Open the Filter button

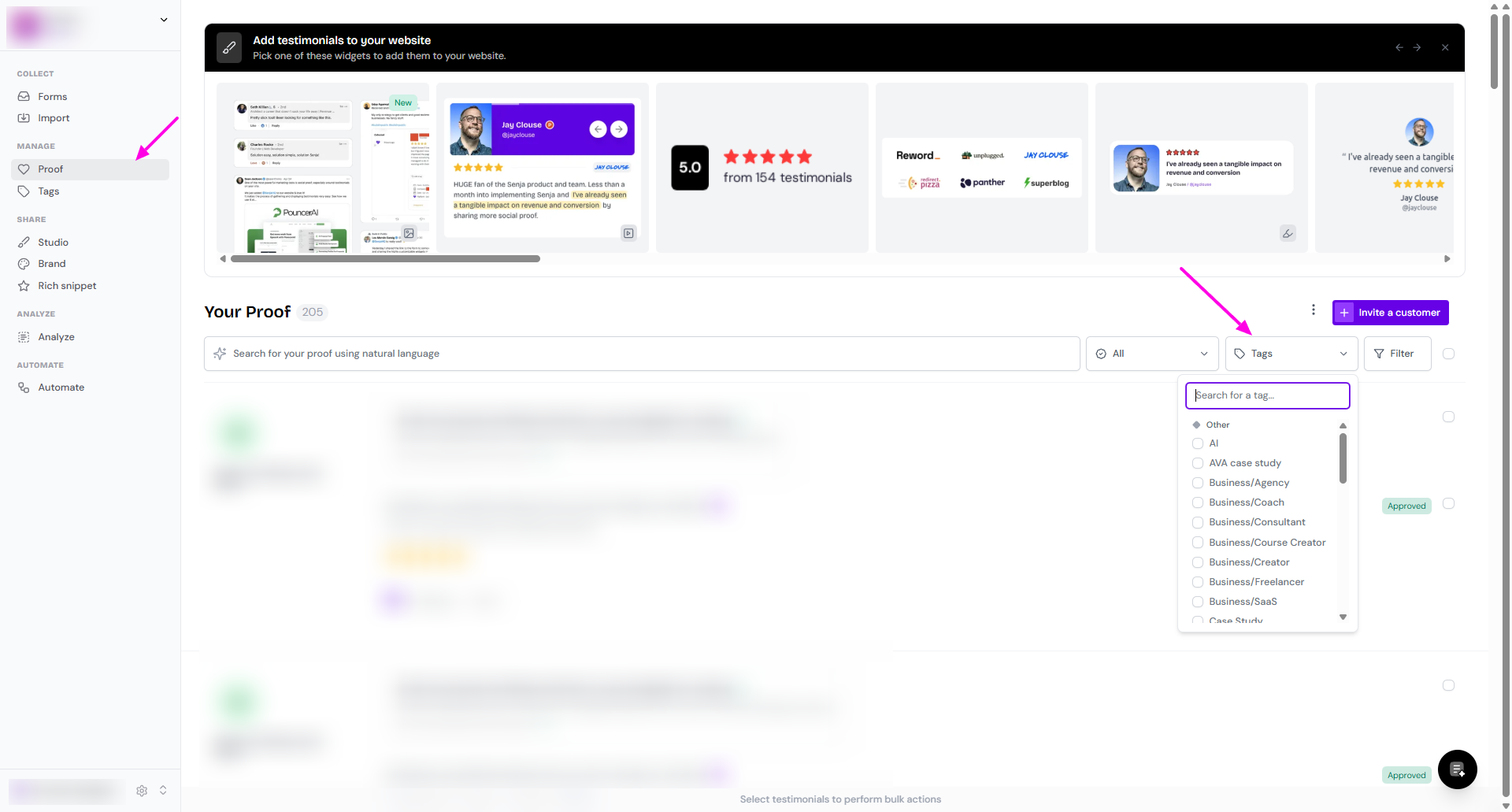click(1396, 354)
